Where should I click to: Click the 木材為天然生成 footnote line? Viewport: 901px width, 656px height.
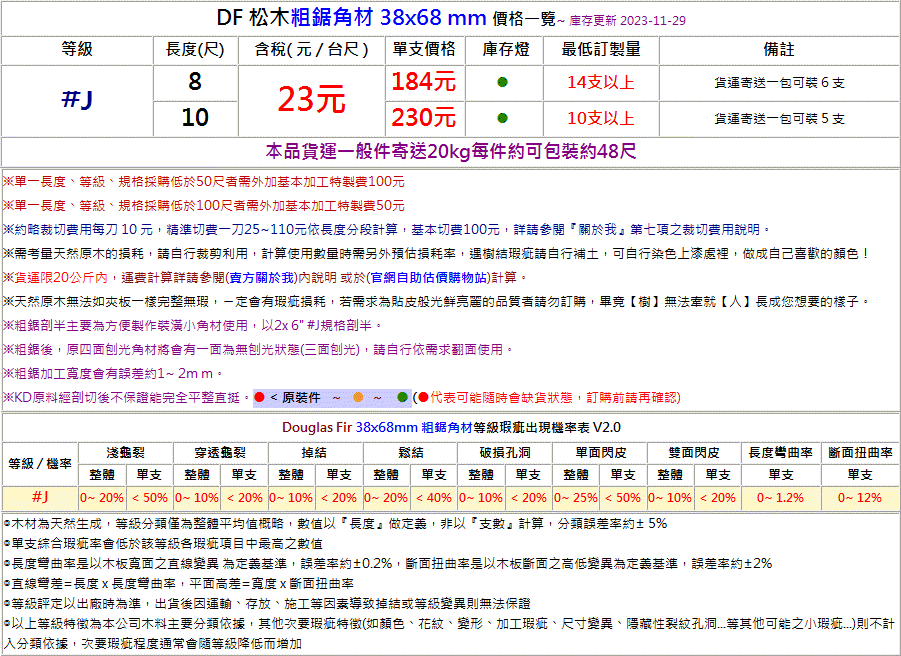(x=336, y=523)
